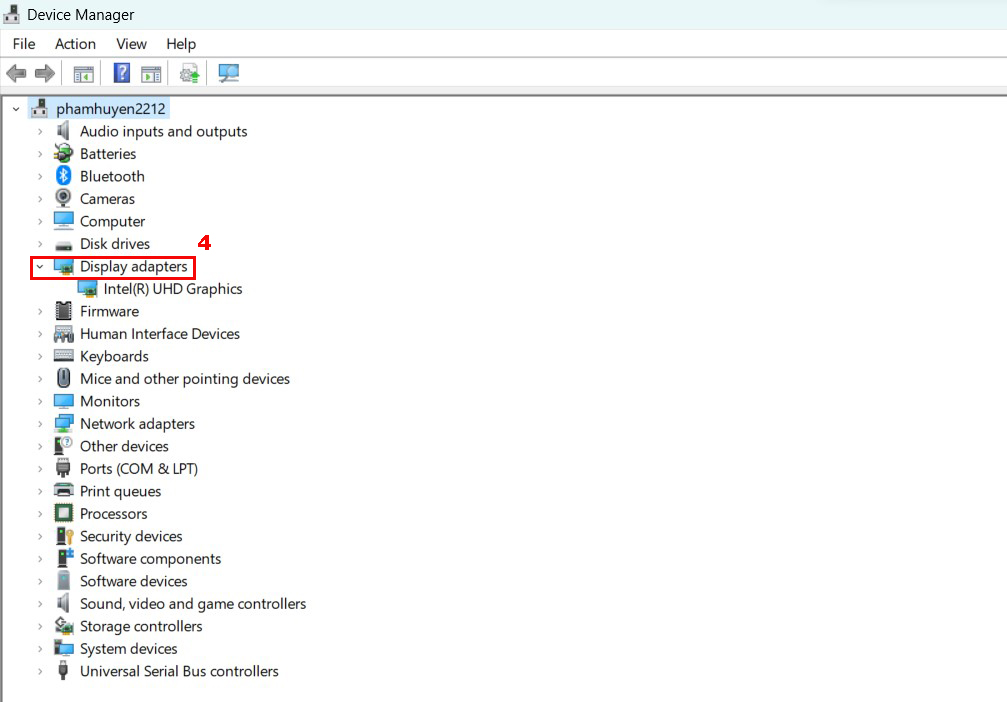Click Show/Hide console tree toolbar icon
This screenshot has height=702, width=1007.
pos(83,74)
